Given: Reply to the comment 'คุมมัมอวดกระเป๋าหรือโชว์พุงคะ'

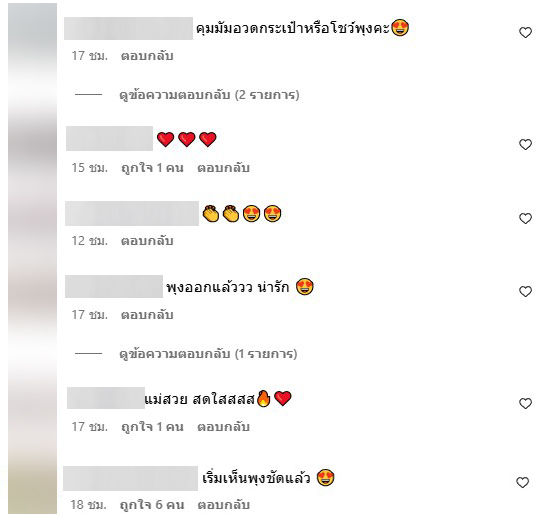Looking at the screenshot, I should click(147, 56).
